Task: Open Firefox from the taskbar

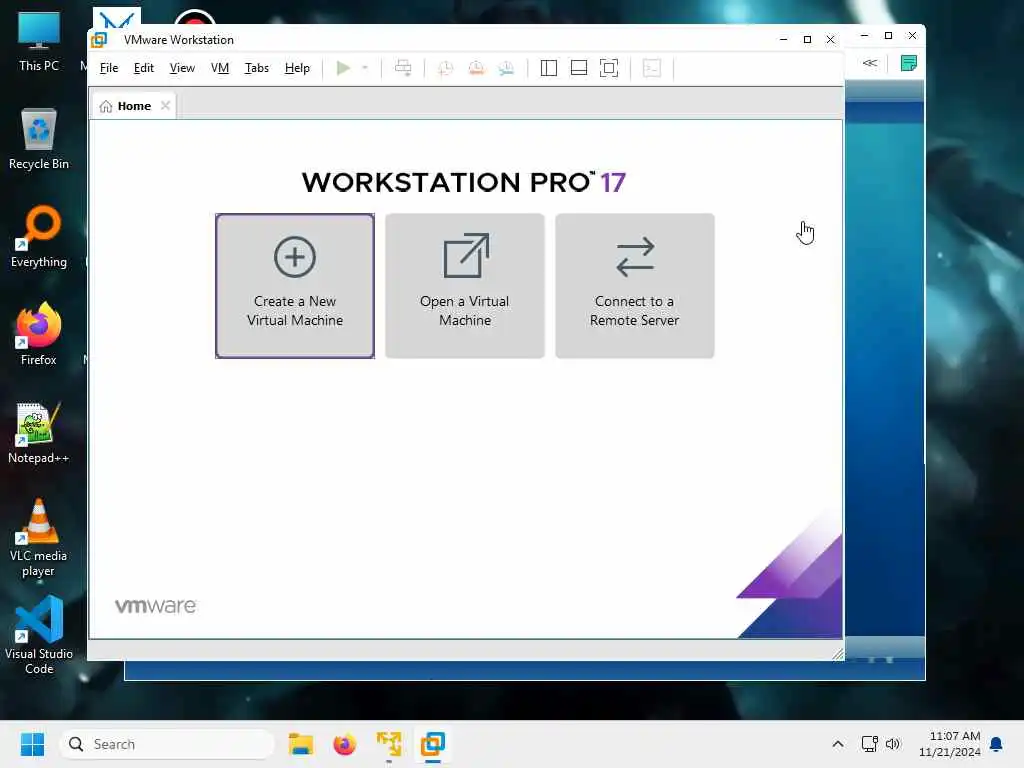Action: [345, 744]
